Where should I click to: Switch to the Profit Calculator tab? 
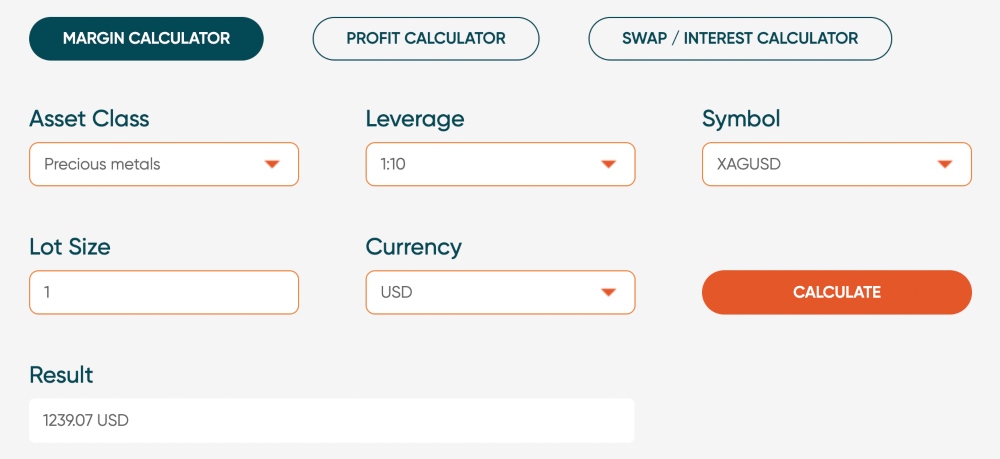pyautogui.click(x=426, y=39)
